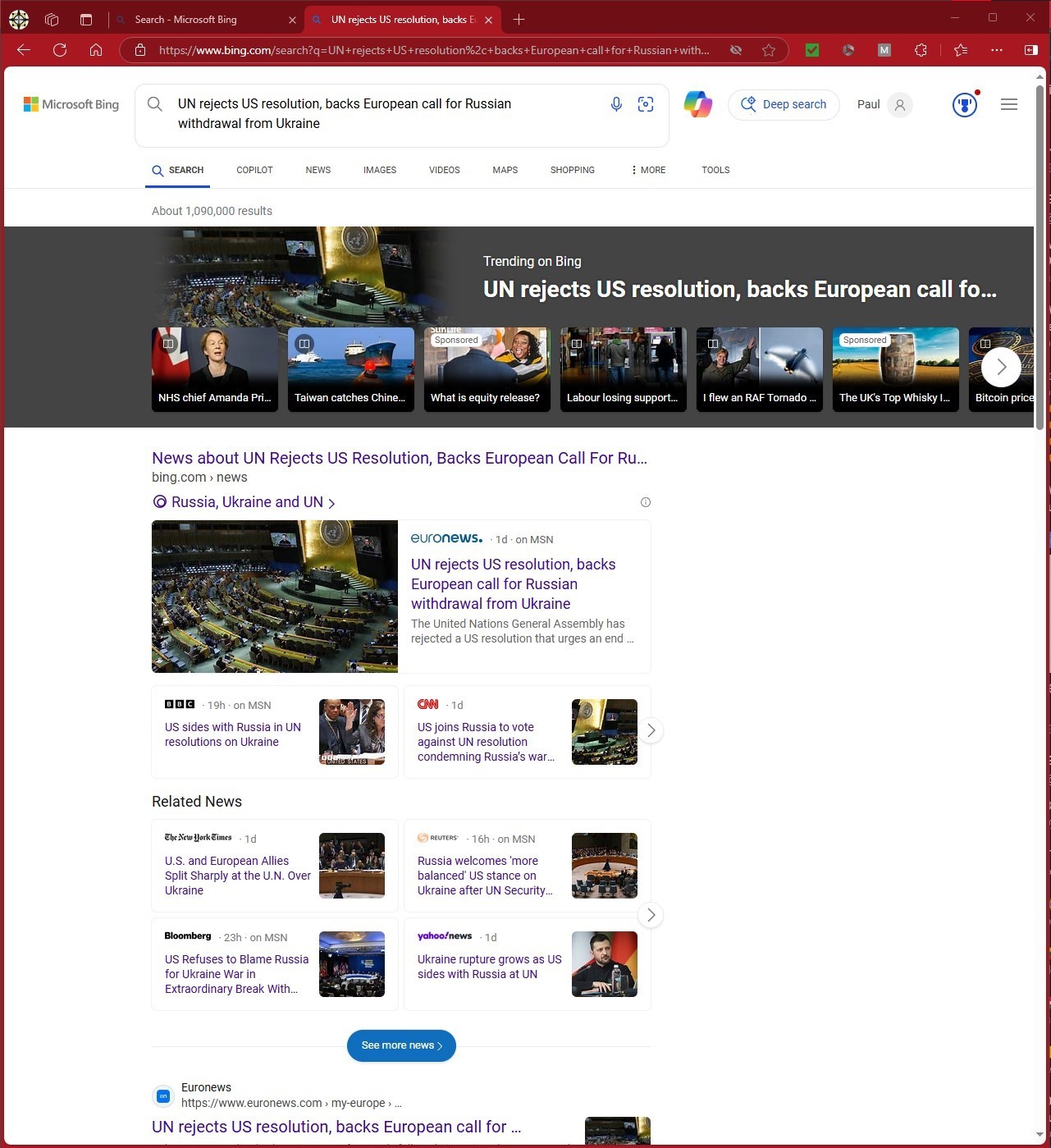1051x1148 pixels.
Task: Click the See more news button
Action: click(x=401, y=1045)
